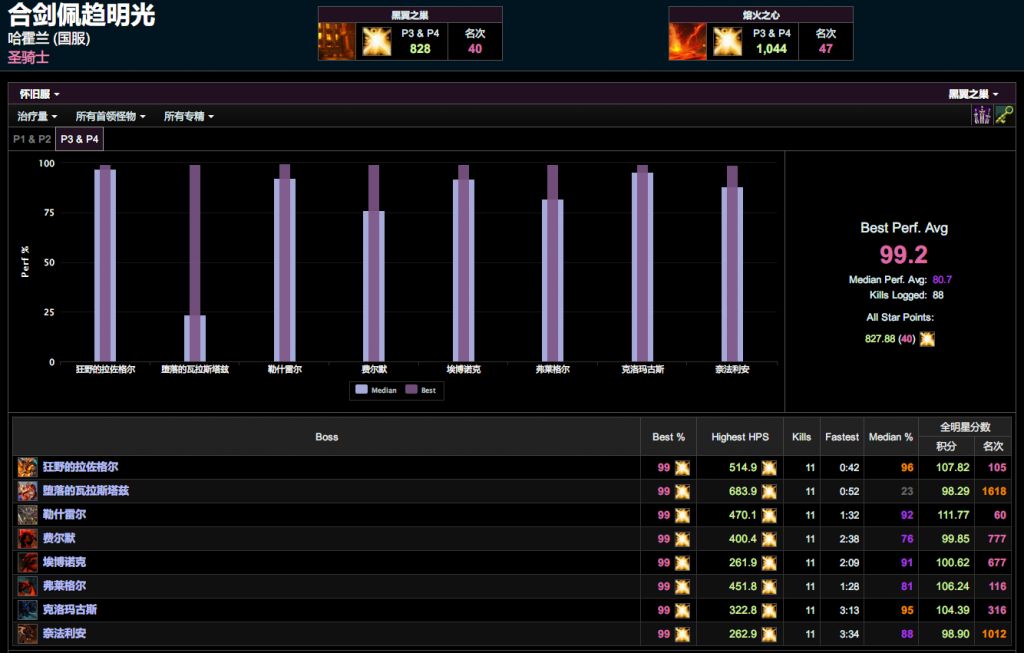Open the 黑翼之巢 zone dropdown at right

(x=973, y=94)
